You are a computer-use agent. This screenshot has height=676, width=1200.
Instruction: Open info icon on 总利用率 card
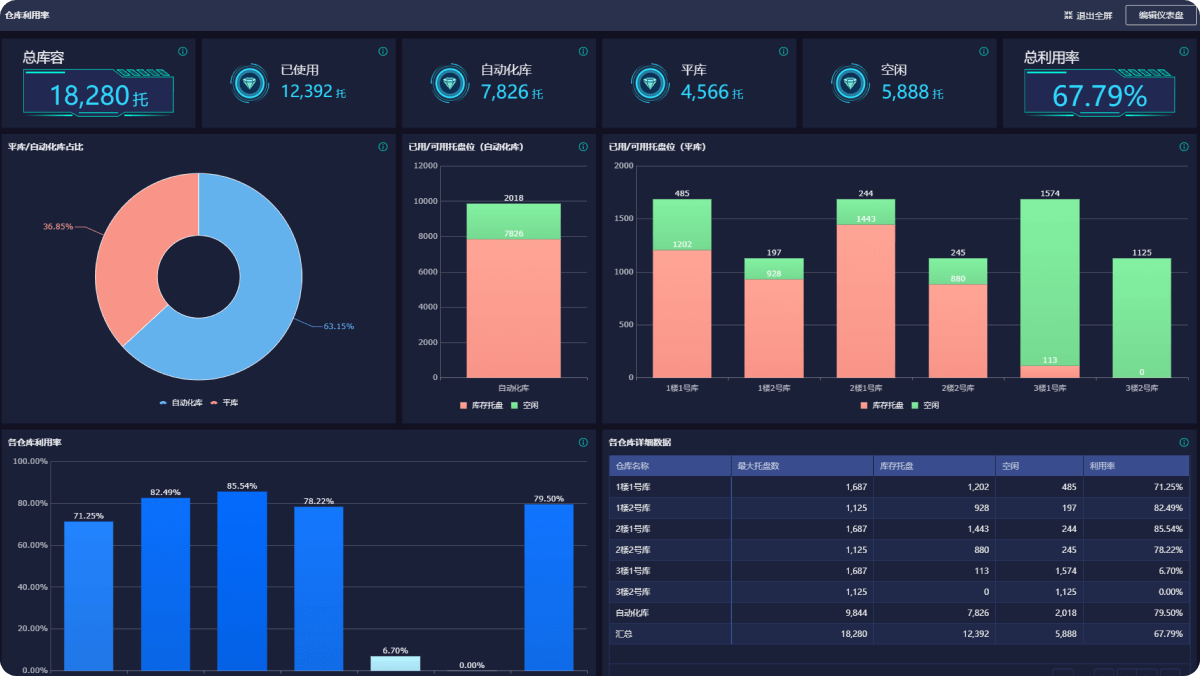(1183, 51)
